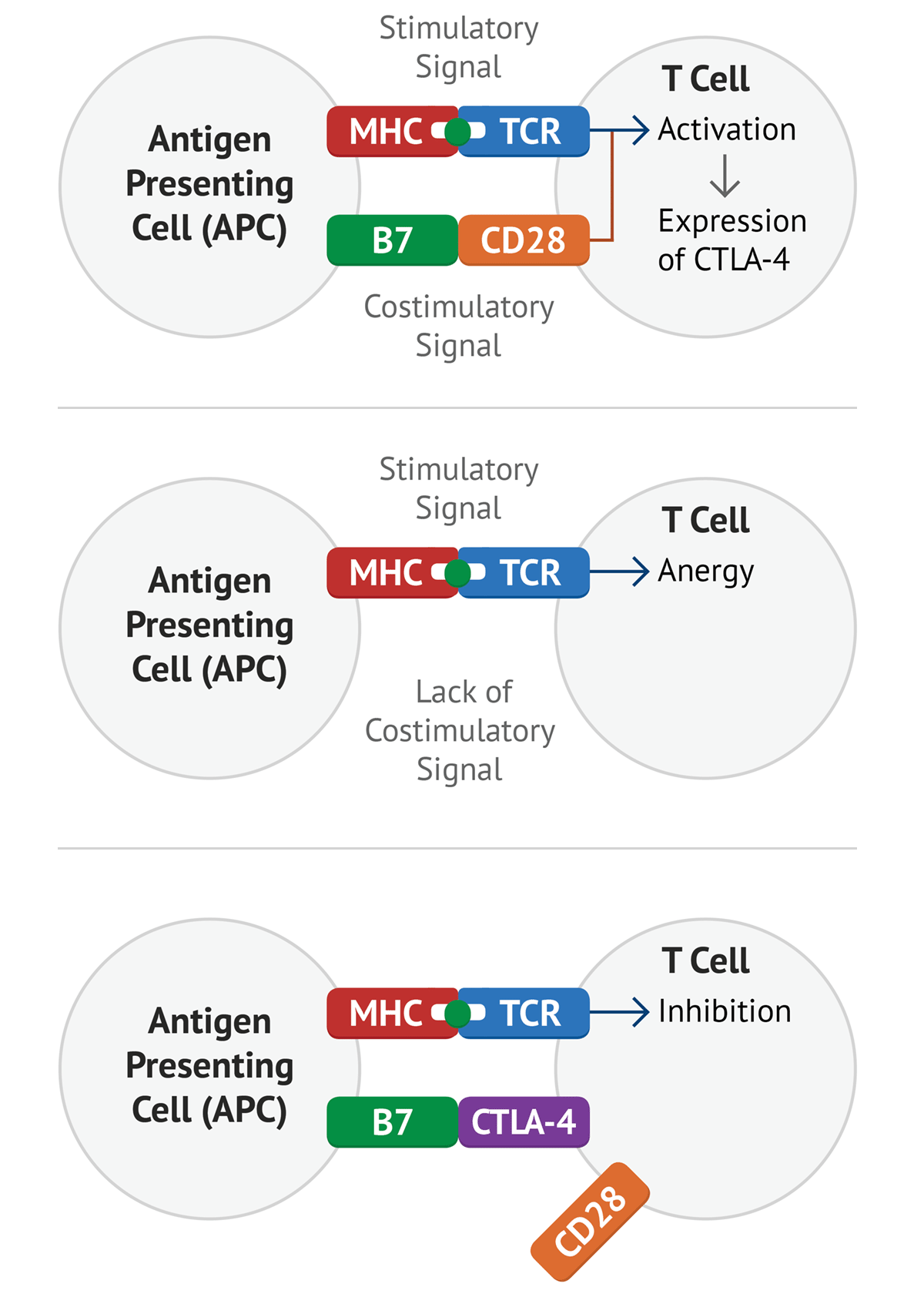The image size is (924, 1294).
Task: Click the tilted CD28 block at bottom
Action: [591, 1221]
